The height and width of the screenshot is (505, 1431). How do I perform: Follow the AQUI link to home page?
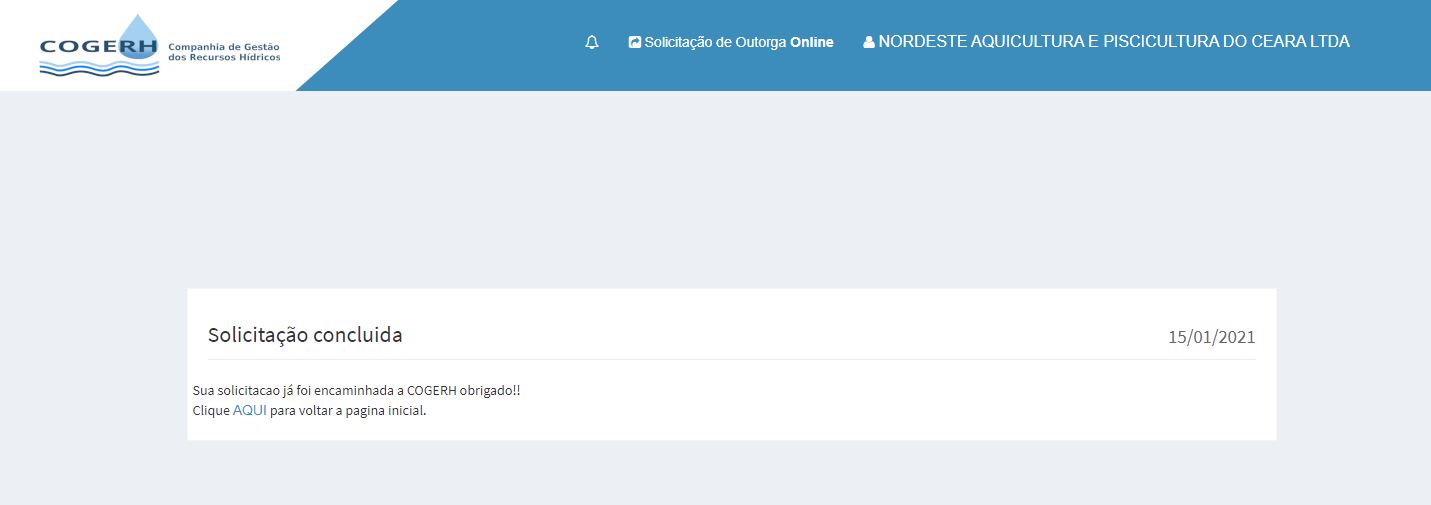(x=249, y=410)
